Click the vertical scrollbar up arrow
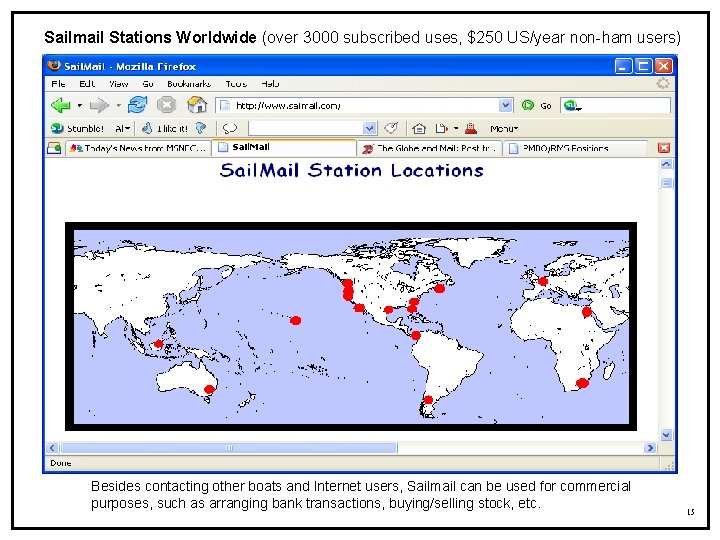The height and width of the screenshot is (540, 720). click(666, 164)
